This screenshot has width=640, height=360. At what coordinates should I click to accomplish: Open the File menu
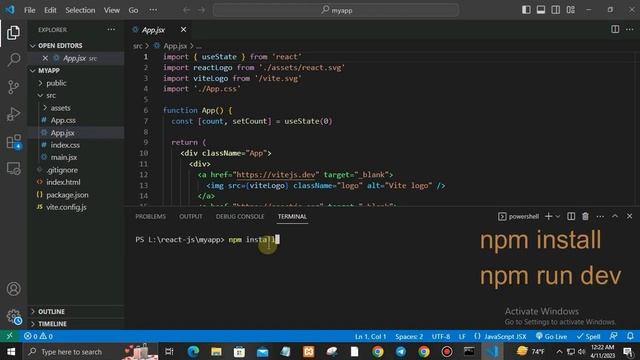(x=29, y=10)
